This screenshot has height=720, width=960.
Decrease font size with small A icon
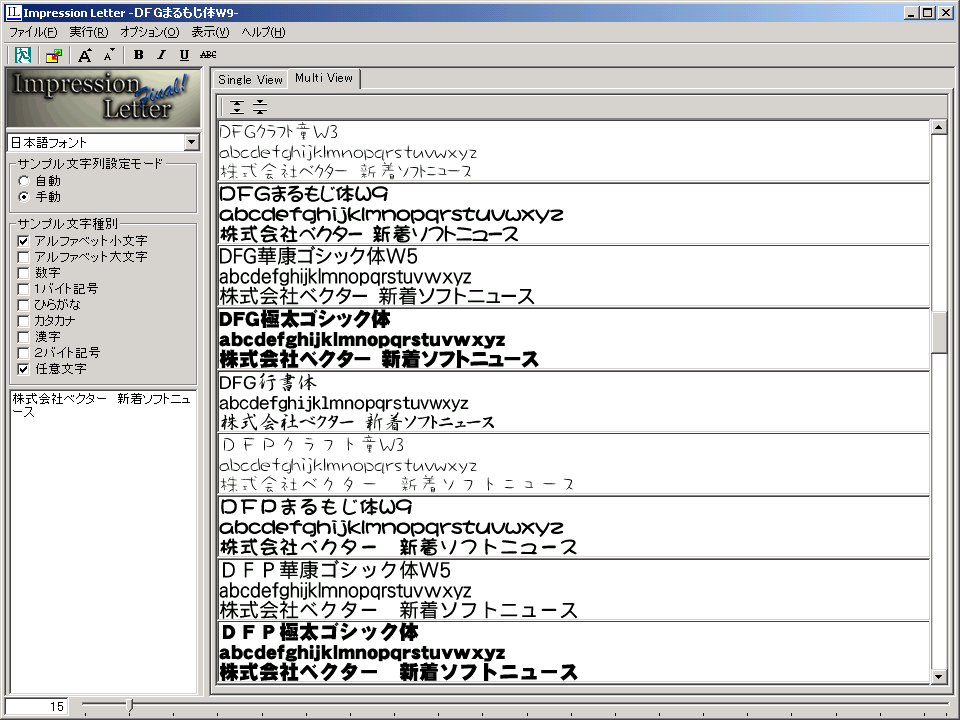point(109,55)
